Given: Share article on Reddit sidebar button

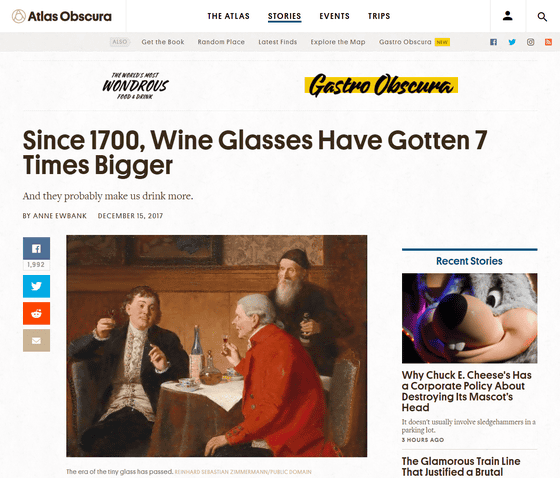Looking at the screenshot, I should click(x=36, y=313).
